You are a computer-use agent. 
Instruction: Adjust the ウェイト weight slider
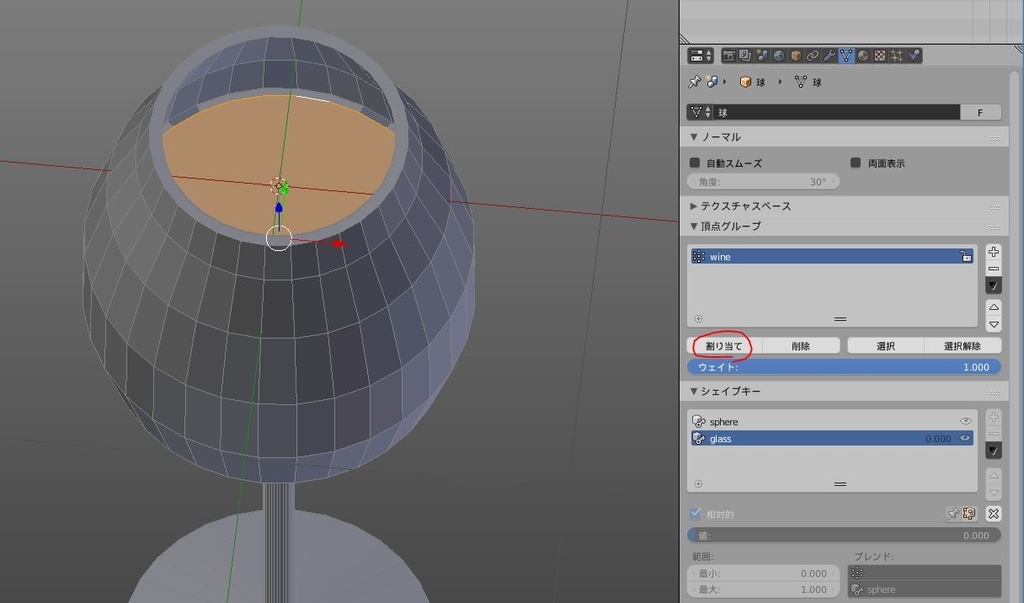844,367
